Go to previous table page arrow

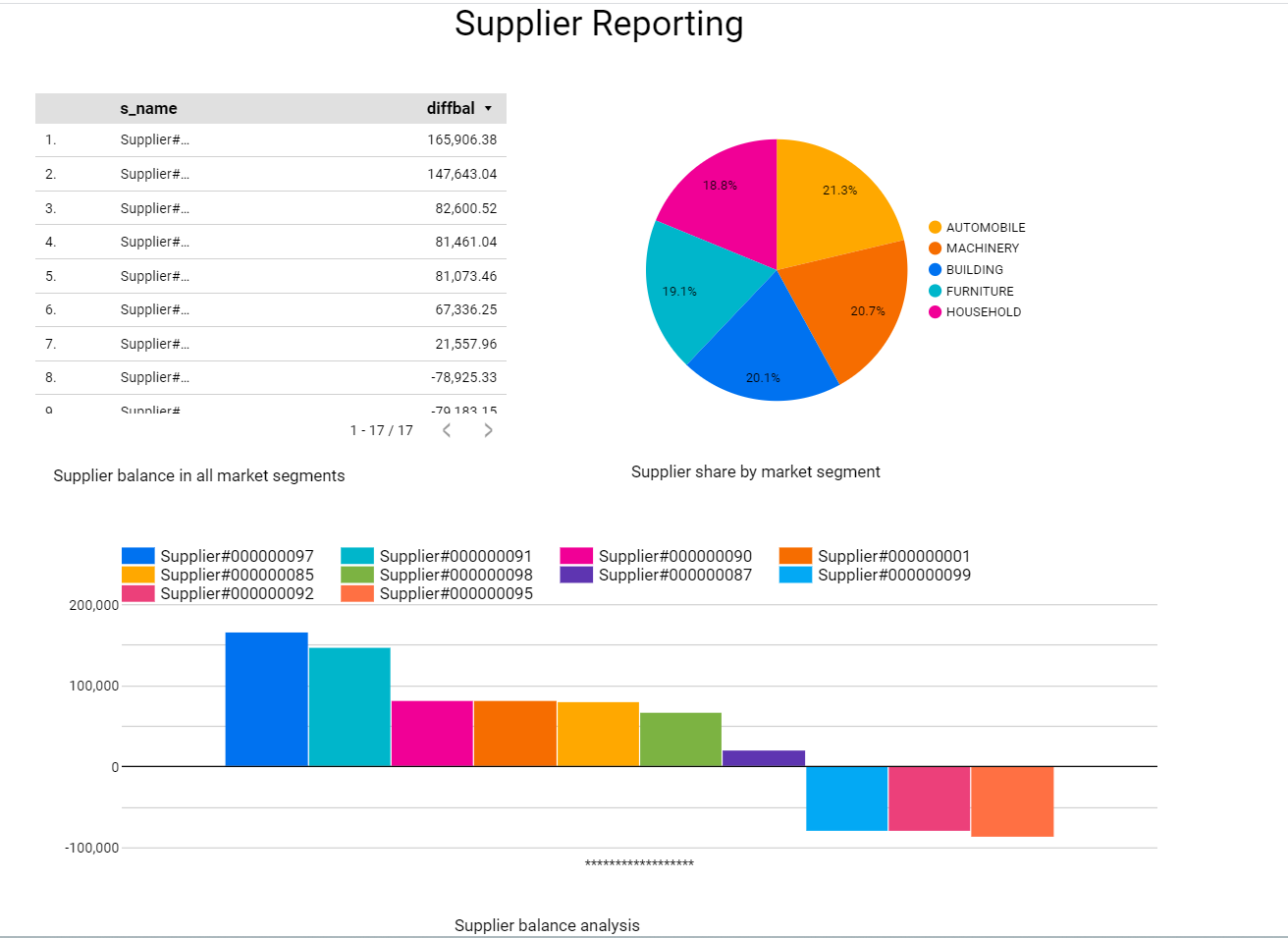447,430
